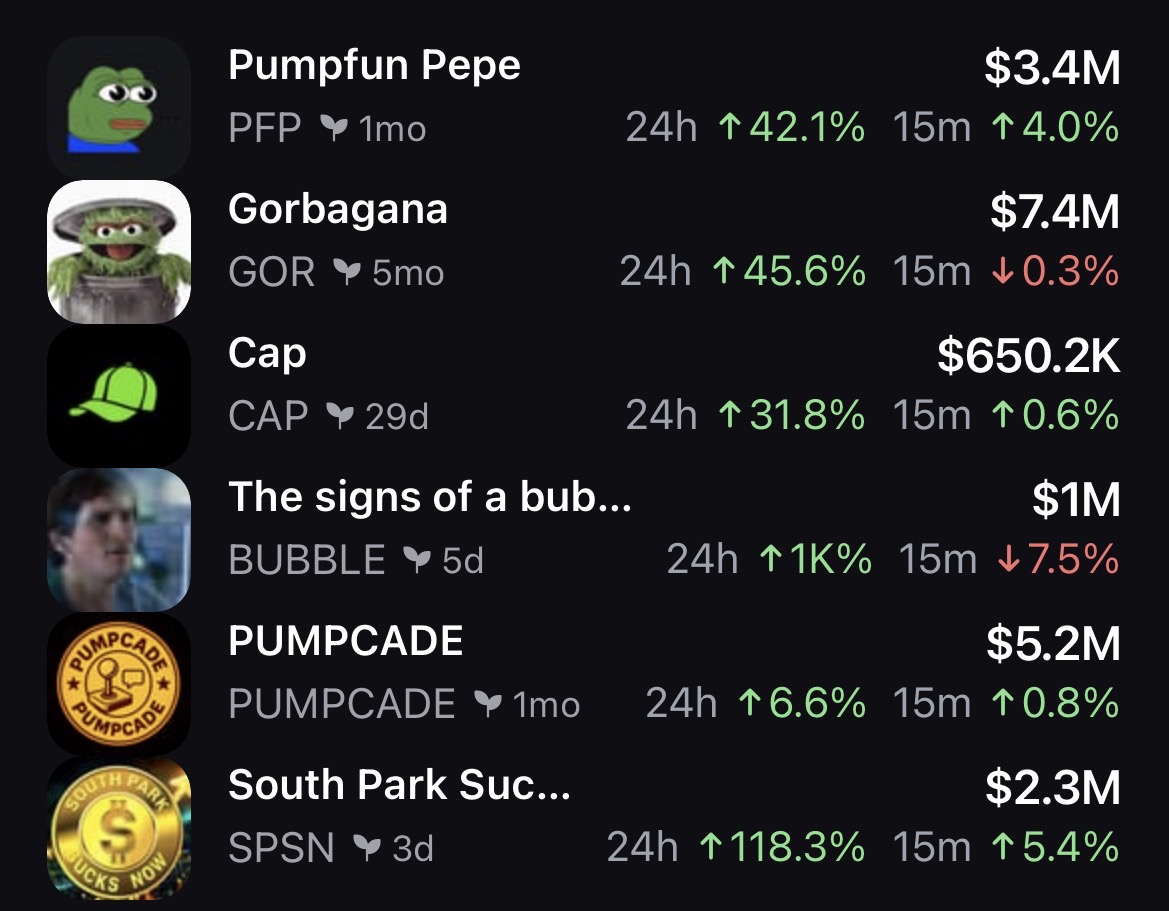Viewport: 1169px width, 911px height.
Task: Open the South Park Suc... listing
Action: tap(399, 786)
